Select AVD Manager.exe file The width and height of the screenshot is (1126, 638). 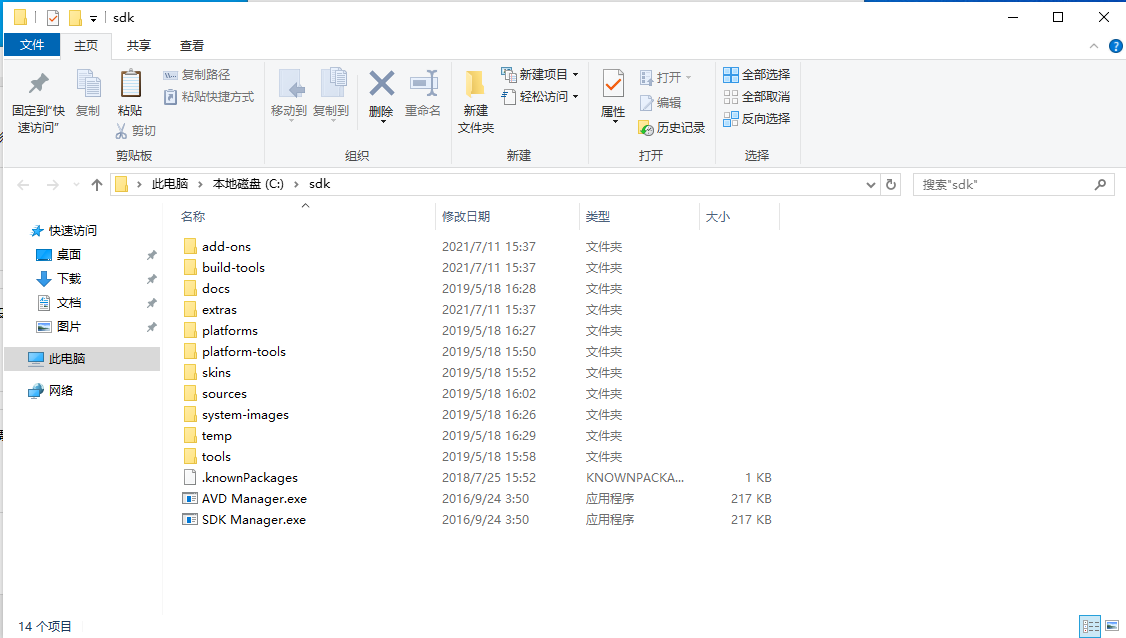(x=254, y=499)
